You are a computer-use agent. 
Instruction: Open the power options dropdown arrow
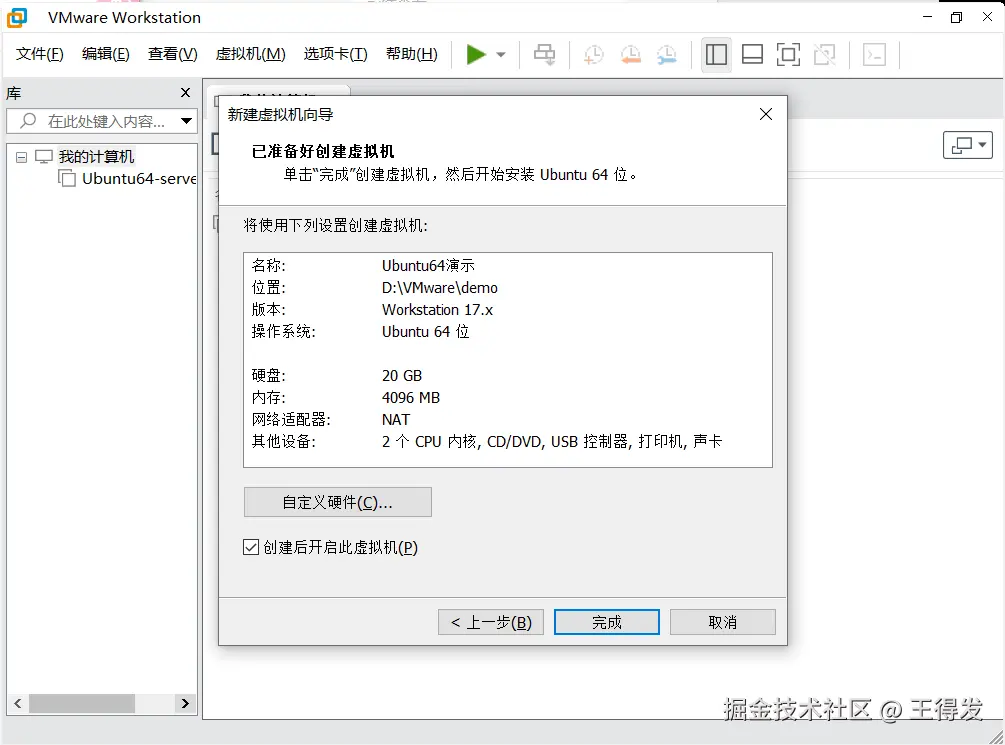(x=501, y=54)
